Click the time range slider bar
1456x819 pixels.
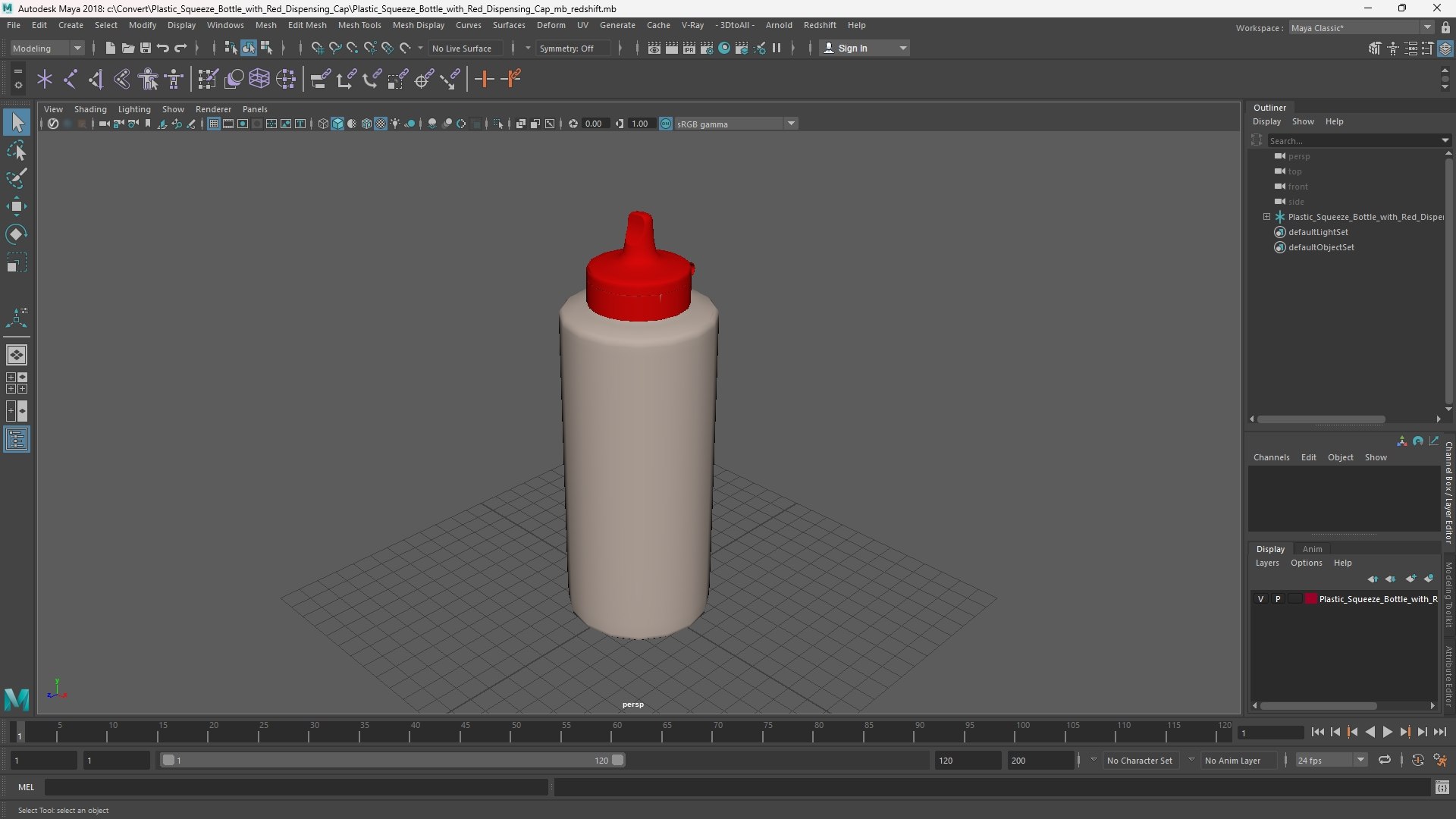coord(392,760)
